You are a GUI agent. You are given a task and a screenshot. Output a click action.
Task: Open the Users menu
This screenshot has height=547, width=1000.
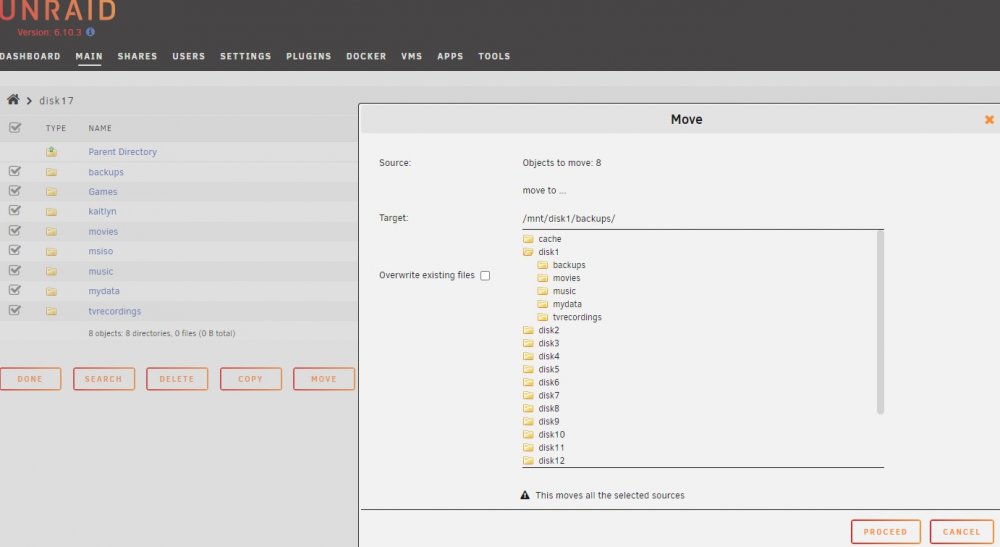189,56
